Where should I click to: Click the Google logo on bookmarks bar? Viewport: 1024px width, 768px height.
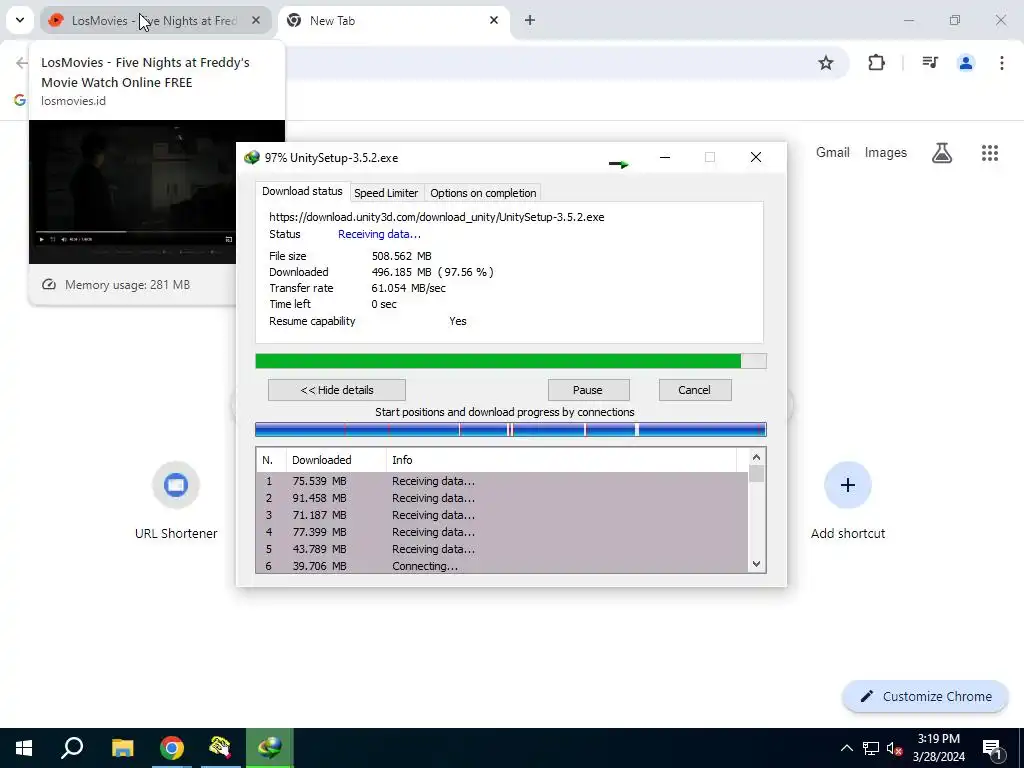click(x=20, y=100)
